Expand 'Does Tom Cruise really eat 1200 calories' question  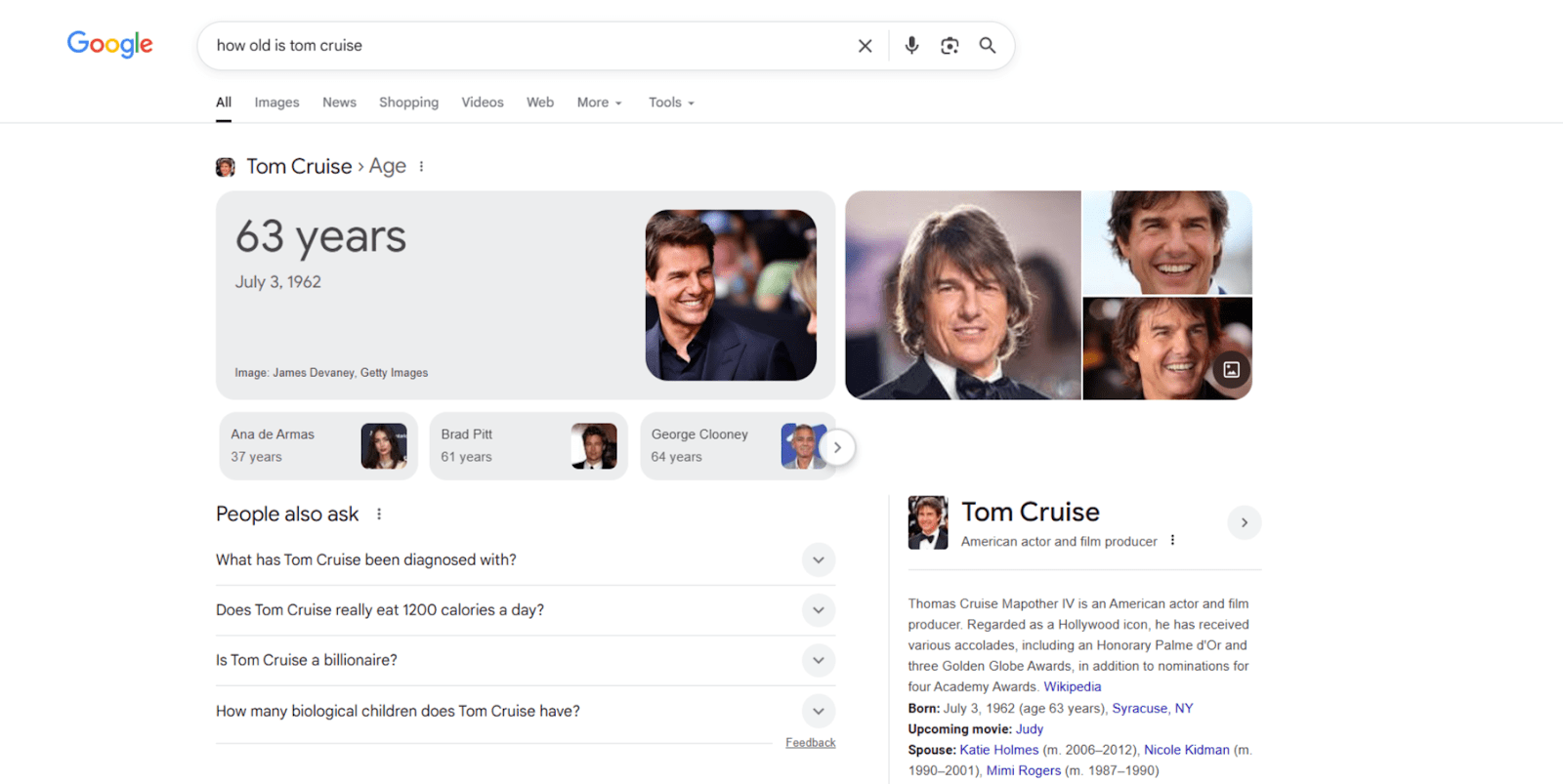(526, 610)
